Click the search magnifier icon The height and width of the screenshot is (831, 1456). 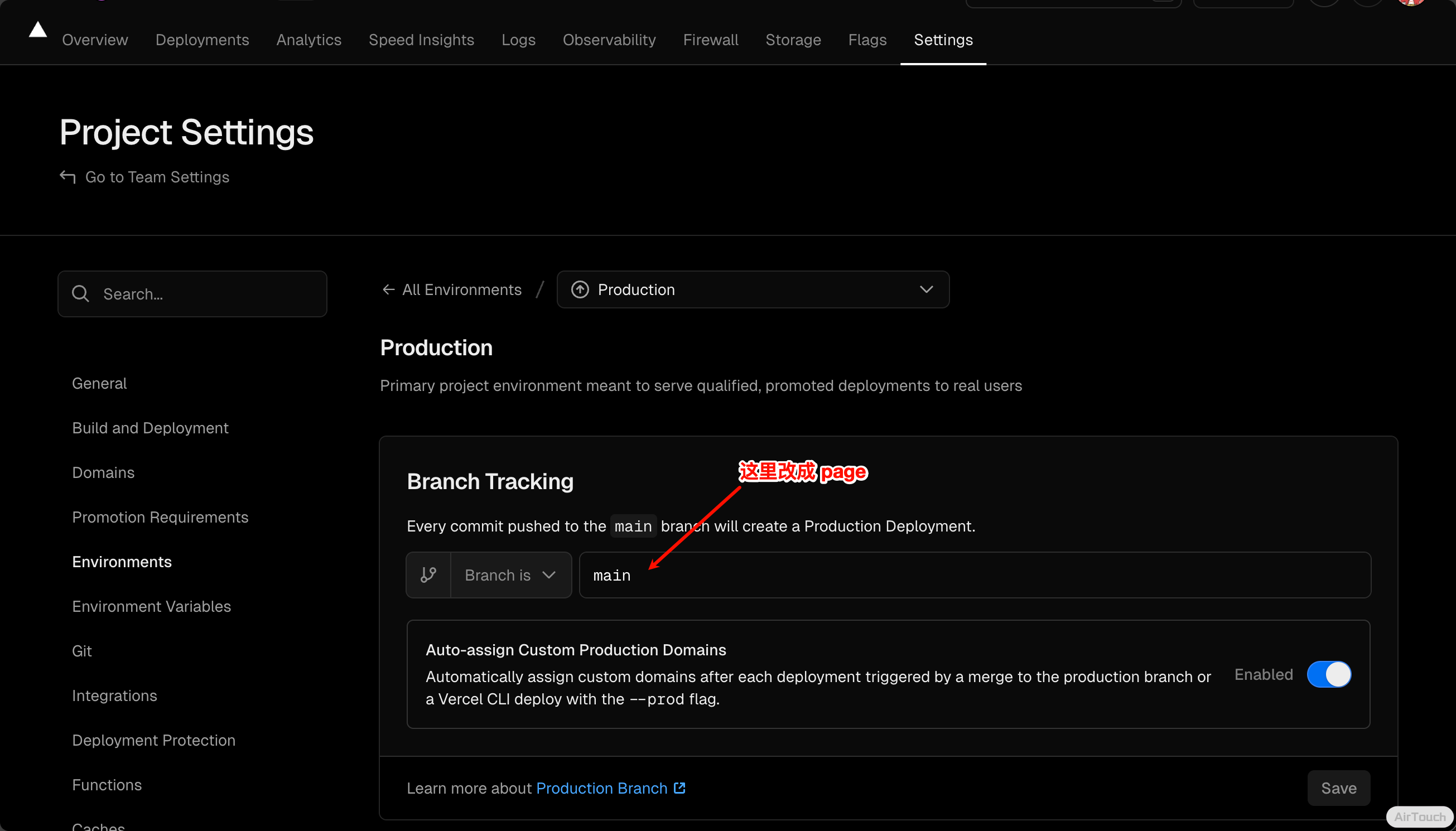(80, 294)
